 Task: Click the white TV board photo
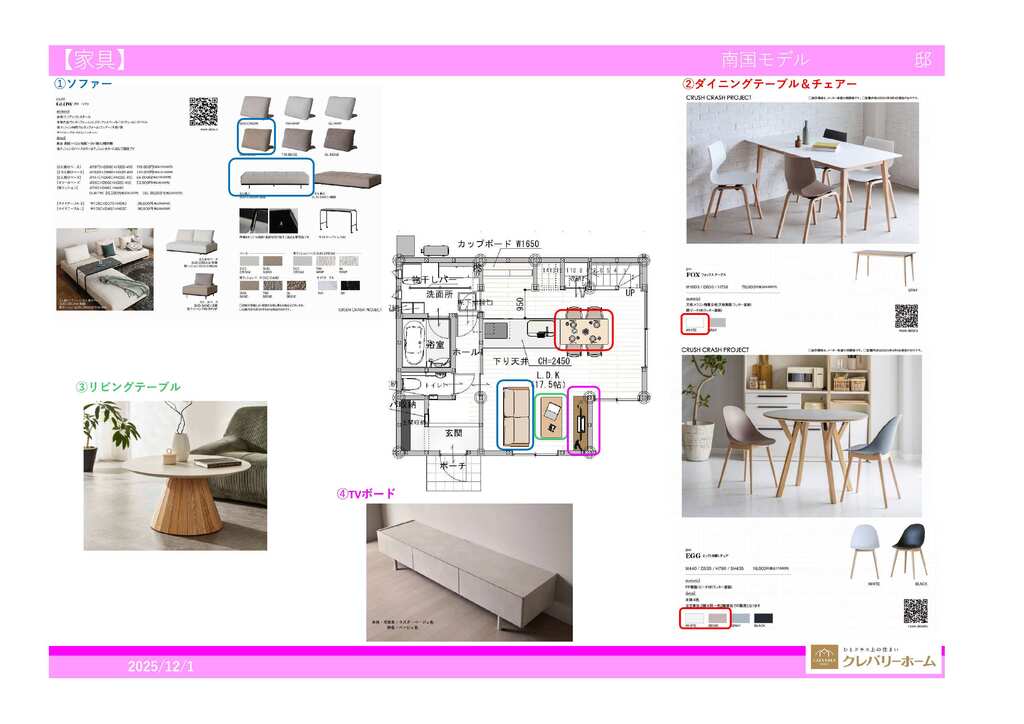click(x=469, y=572)
